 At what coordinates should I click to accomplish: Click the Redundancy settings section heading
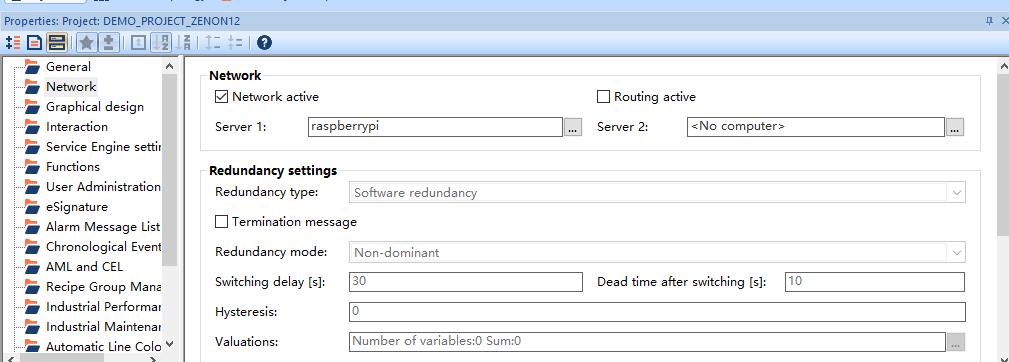click(x=273, y=171)
